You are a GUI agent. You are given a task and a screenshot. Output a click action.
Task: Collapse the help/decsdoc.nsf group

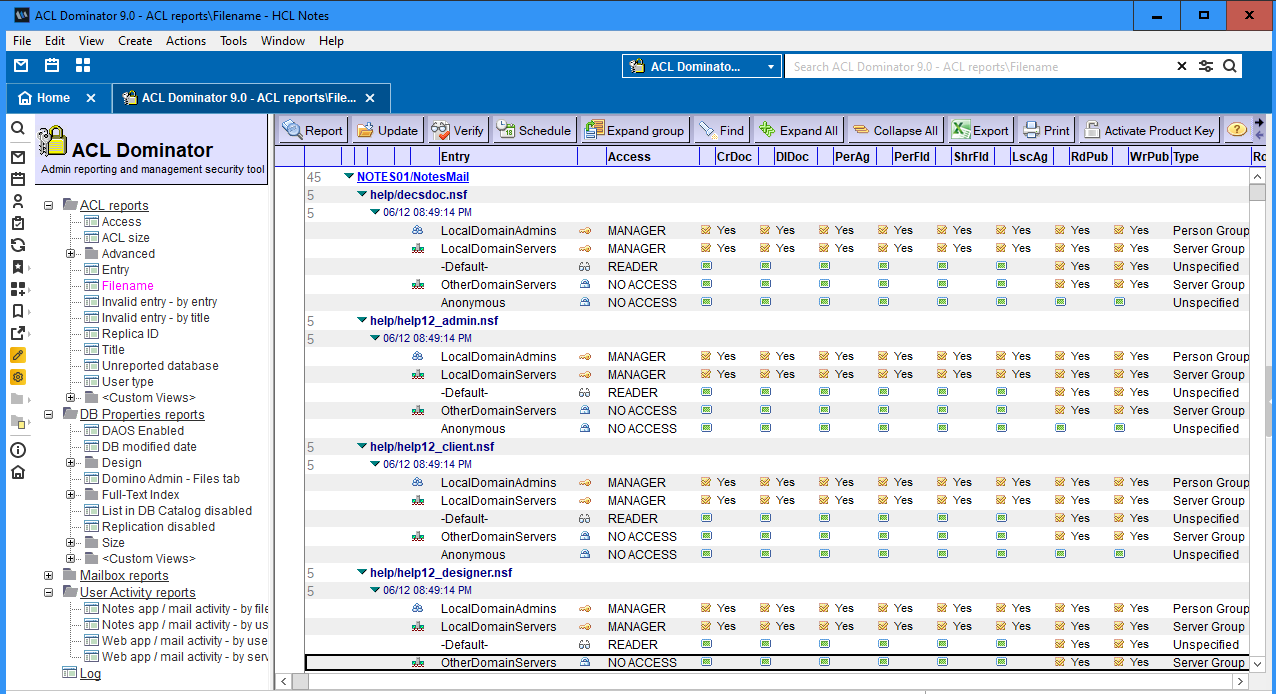pos(362,195)
